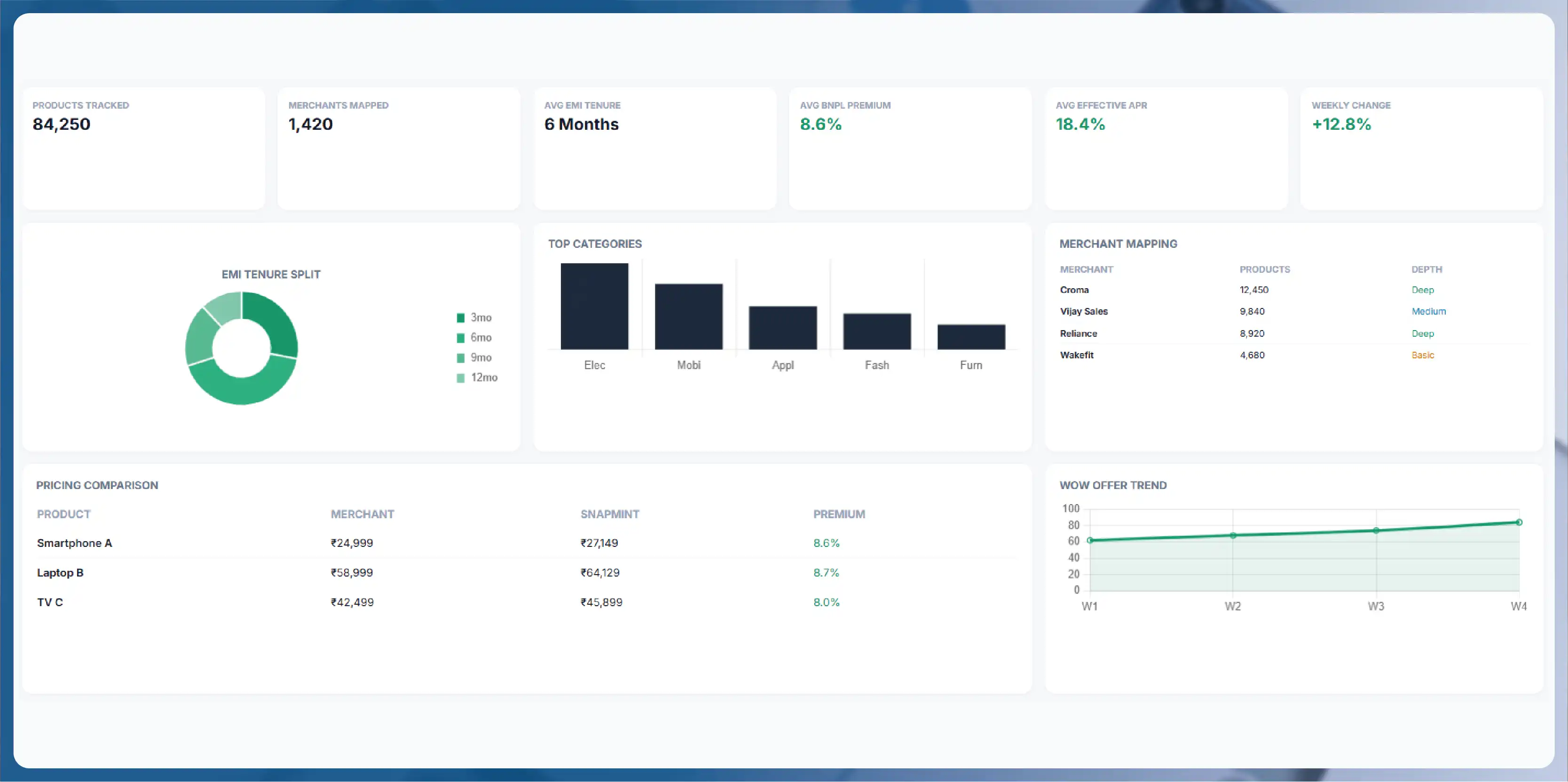1568x782 pixels.
Task: Select the Products Tracked 84,250 value
Action: click(62, 124)
